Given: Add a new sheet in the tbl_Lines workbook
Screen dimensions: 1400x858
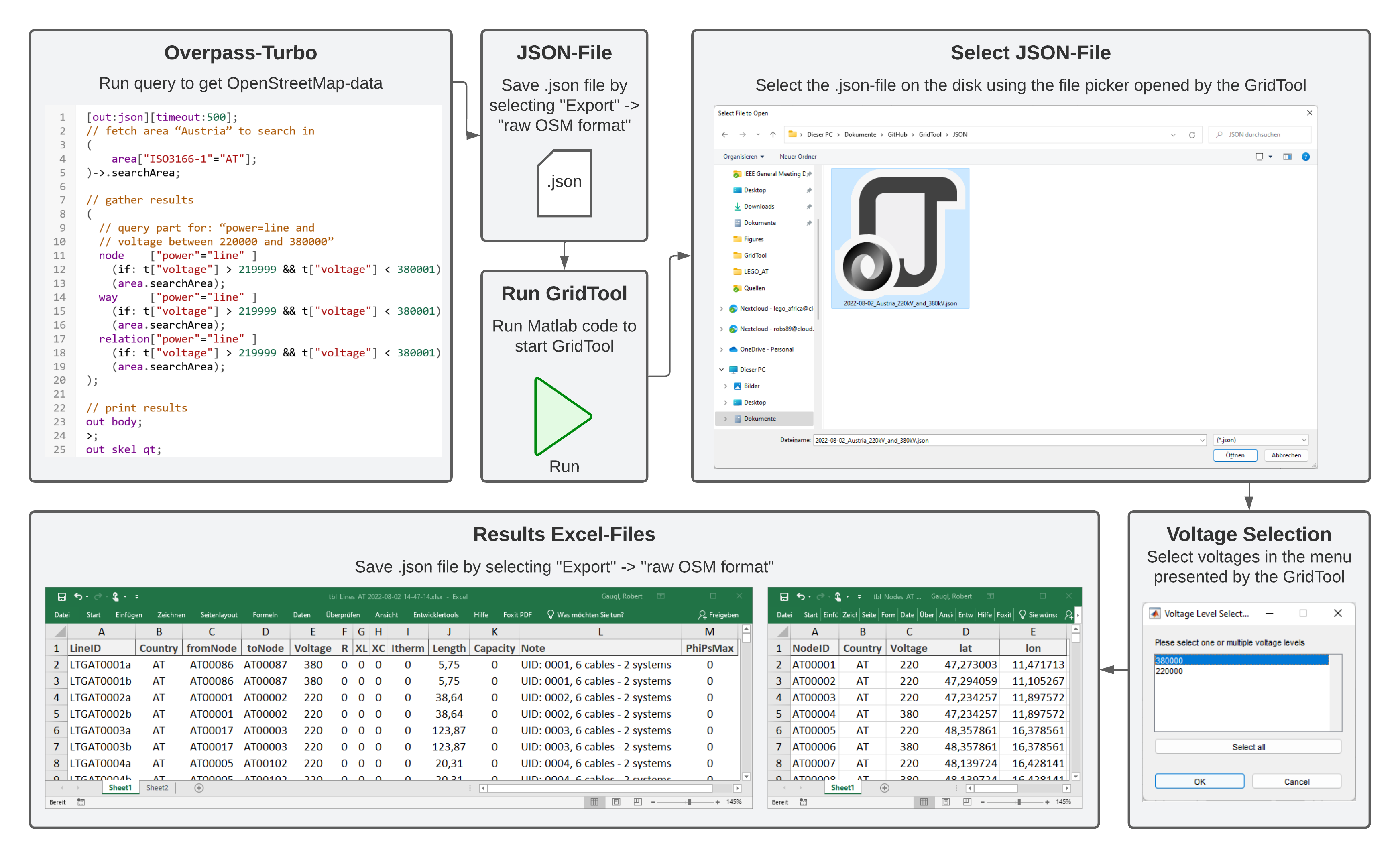Looking at the screenshot, I should coord(199,787).
